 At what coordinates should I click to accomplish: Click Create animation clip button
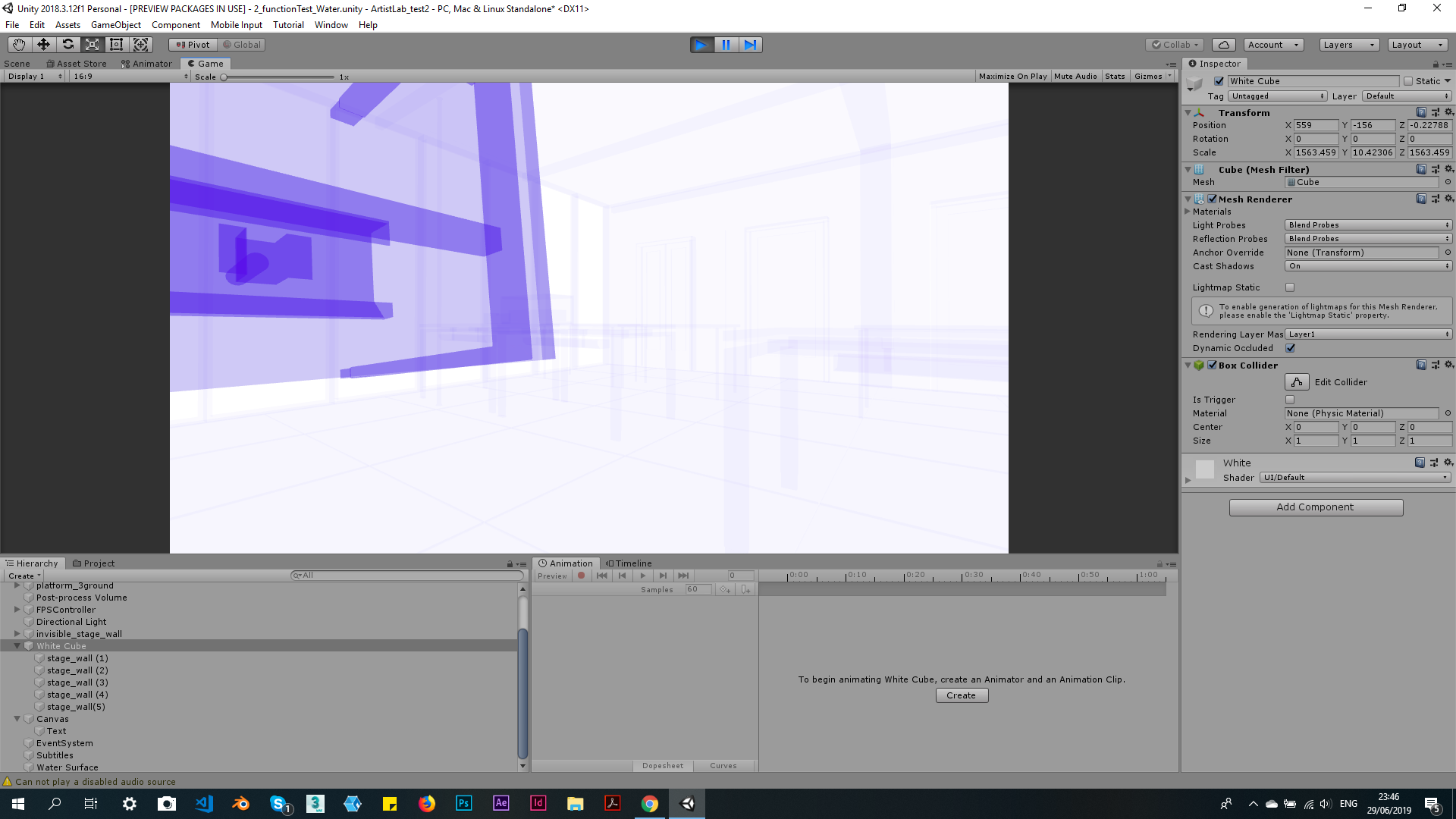point(962,695)
